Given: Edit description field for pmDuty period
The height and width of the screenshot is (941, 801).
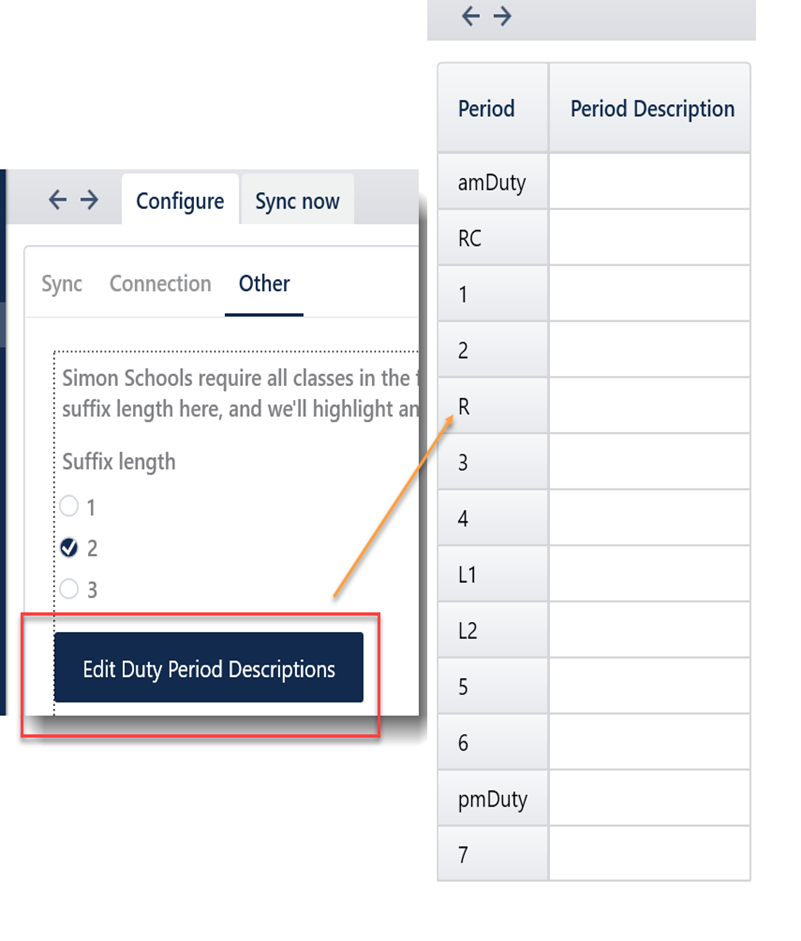Looking at the screenshot, I should [649, 798].
